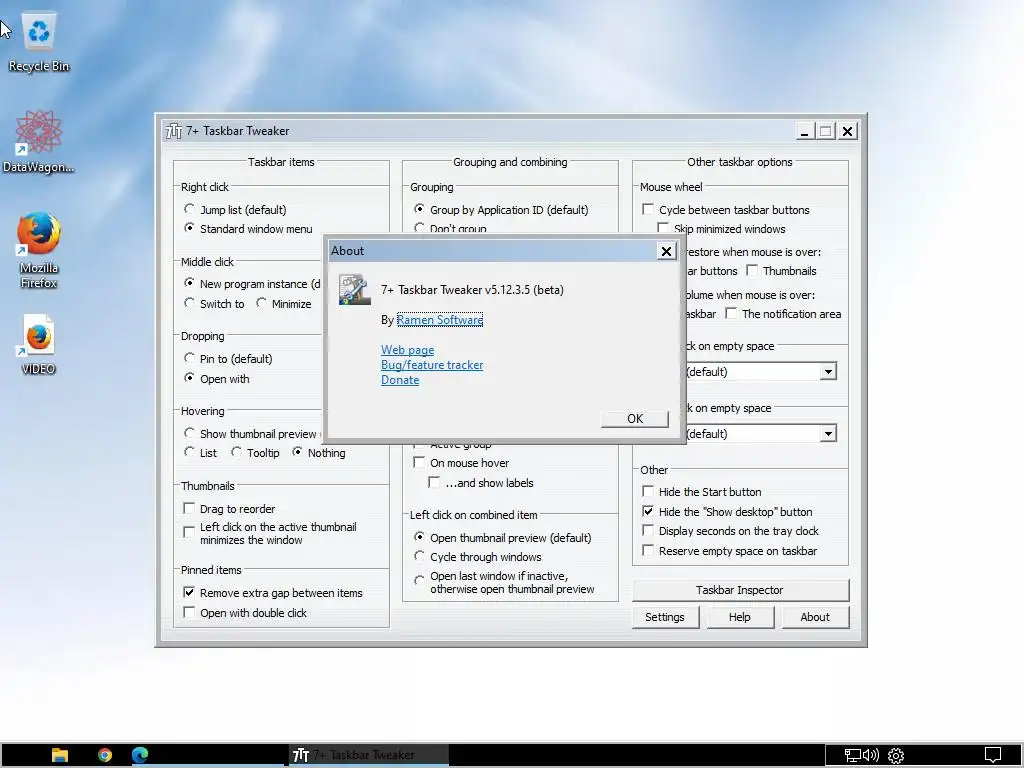This screenshot has height=768, width=1024.
Task: Select Tooltip hovering option
Action: 236,452
